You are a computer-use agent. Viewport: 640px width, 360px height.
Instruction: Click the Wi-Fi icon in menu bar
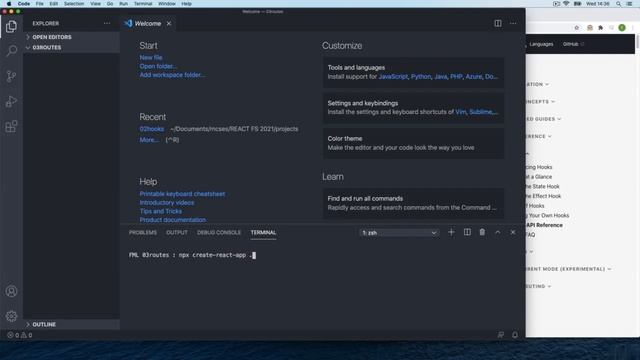click(x=566, y=4)
